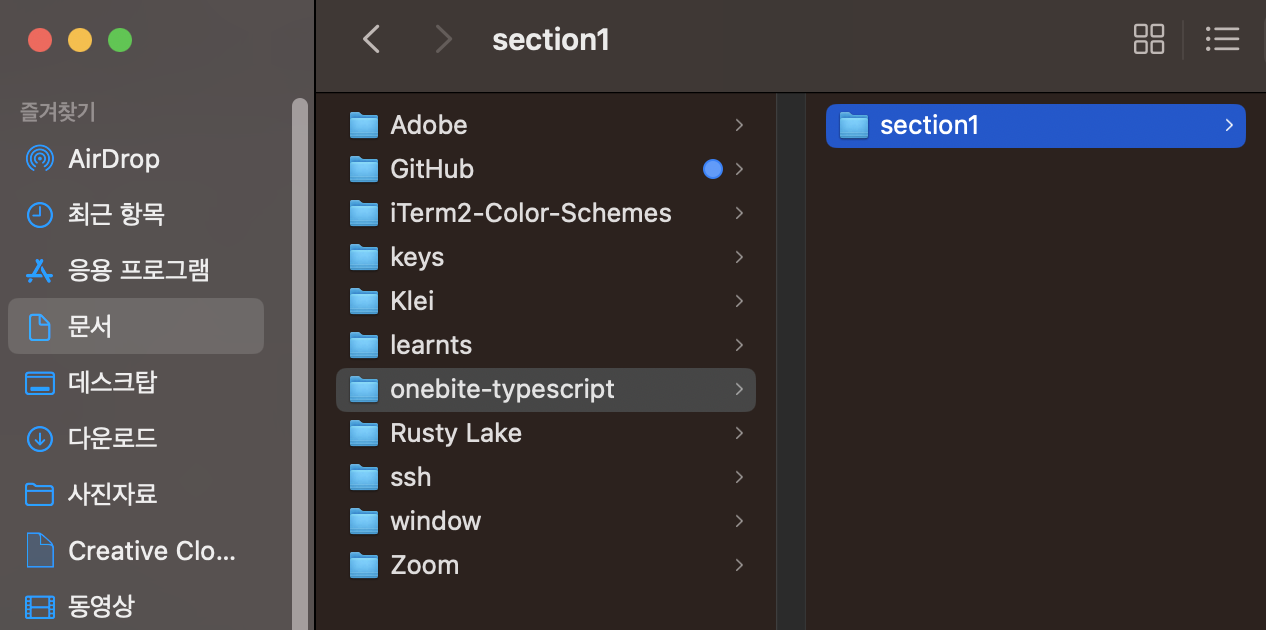
Task: Click the document icon beside 문서
Action: [39, 326]
